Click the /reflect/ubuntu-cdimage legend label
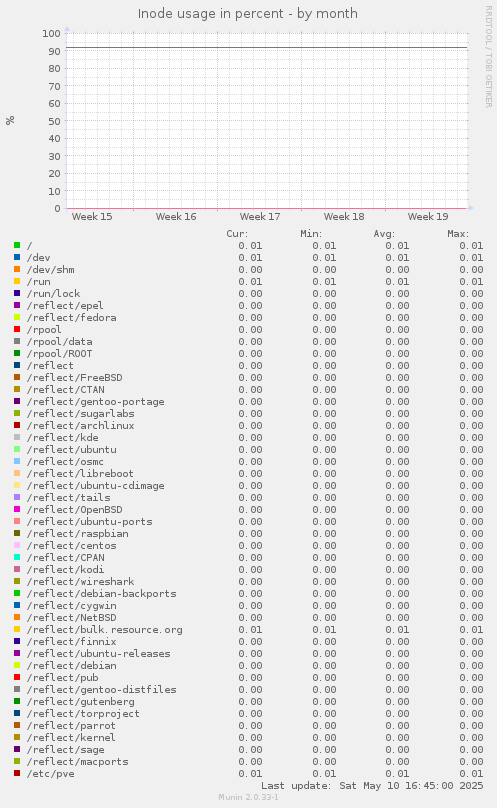This screenshot has height=808, width=497. tap(96, 485)
